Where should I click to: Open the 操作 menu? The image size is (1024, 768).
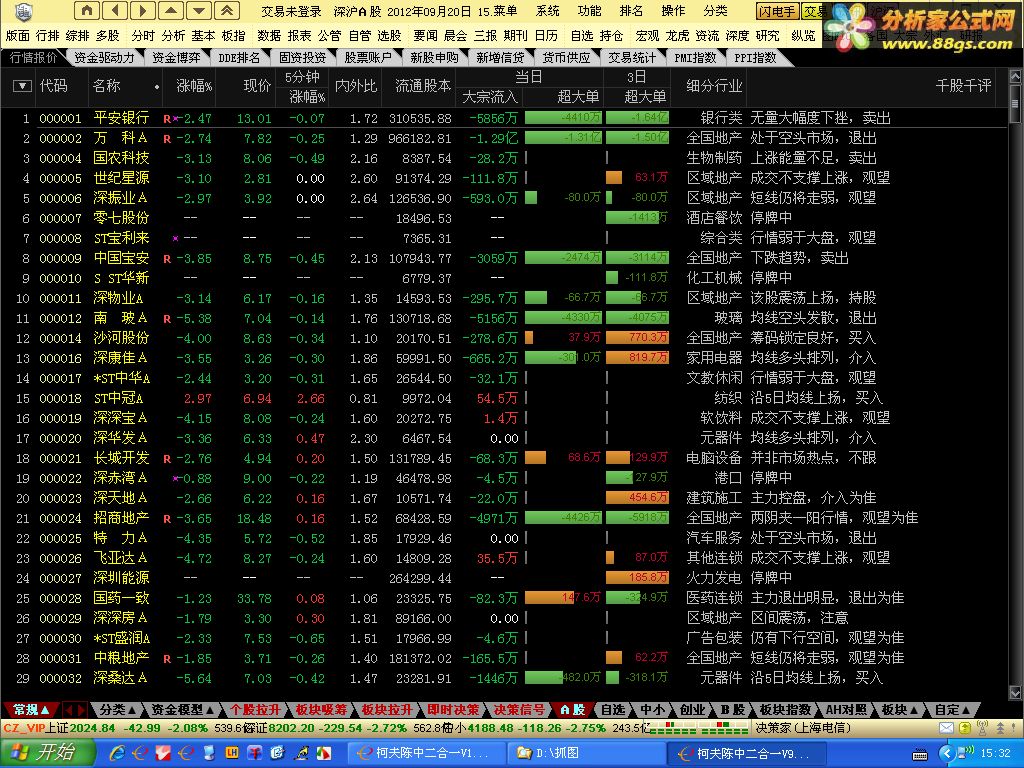coord(673,11)
